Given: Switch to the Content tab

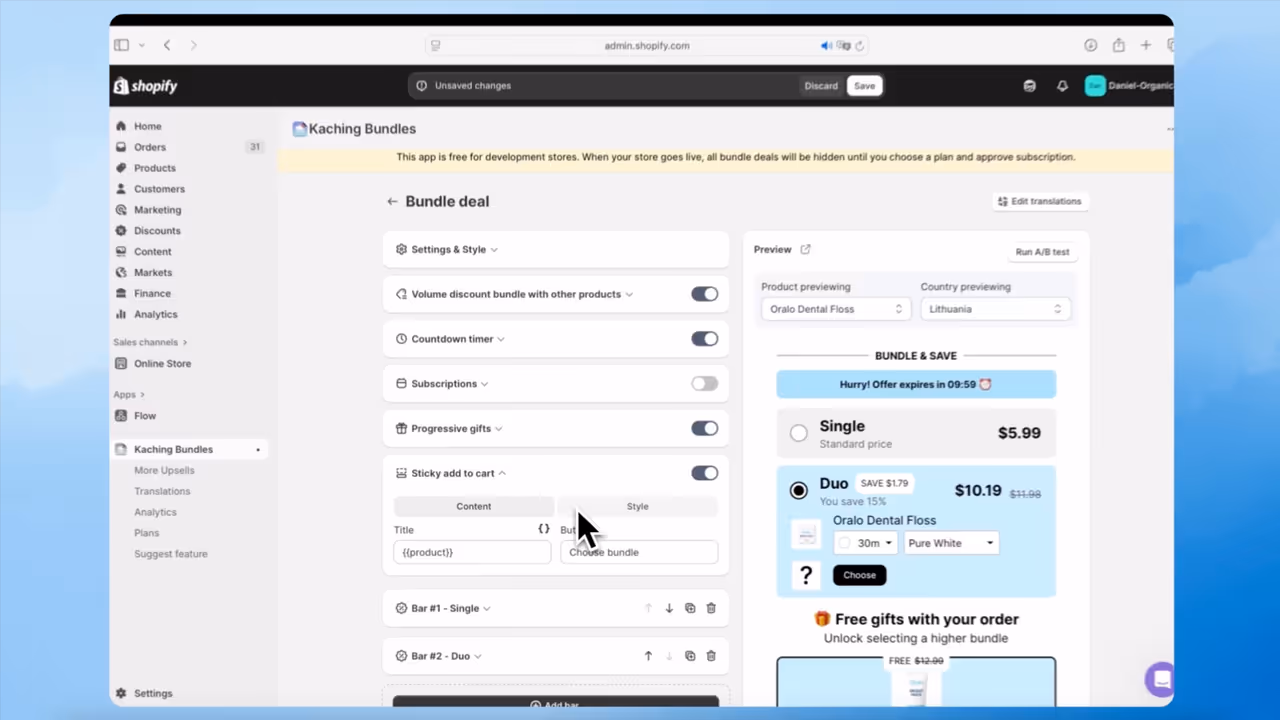Looking at the screenshot, I should [474, 506].
